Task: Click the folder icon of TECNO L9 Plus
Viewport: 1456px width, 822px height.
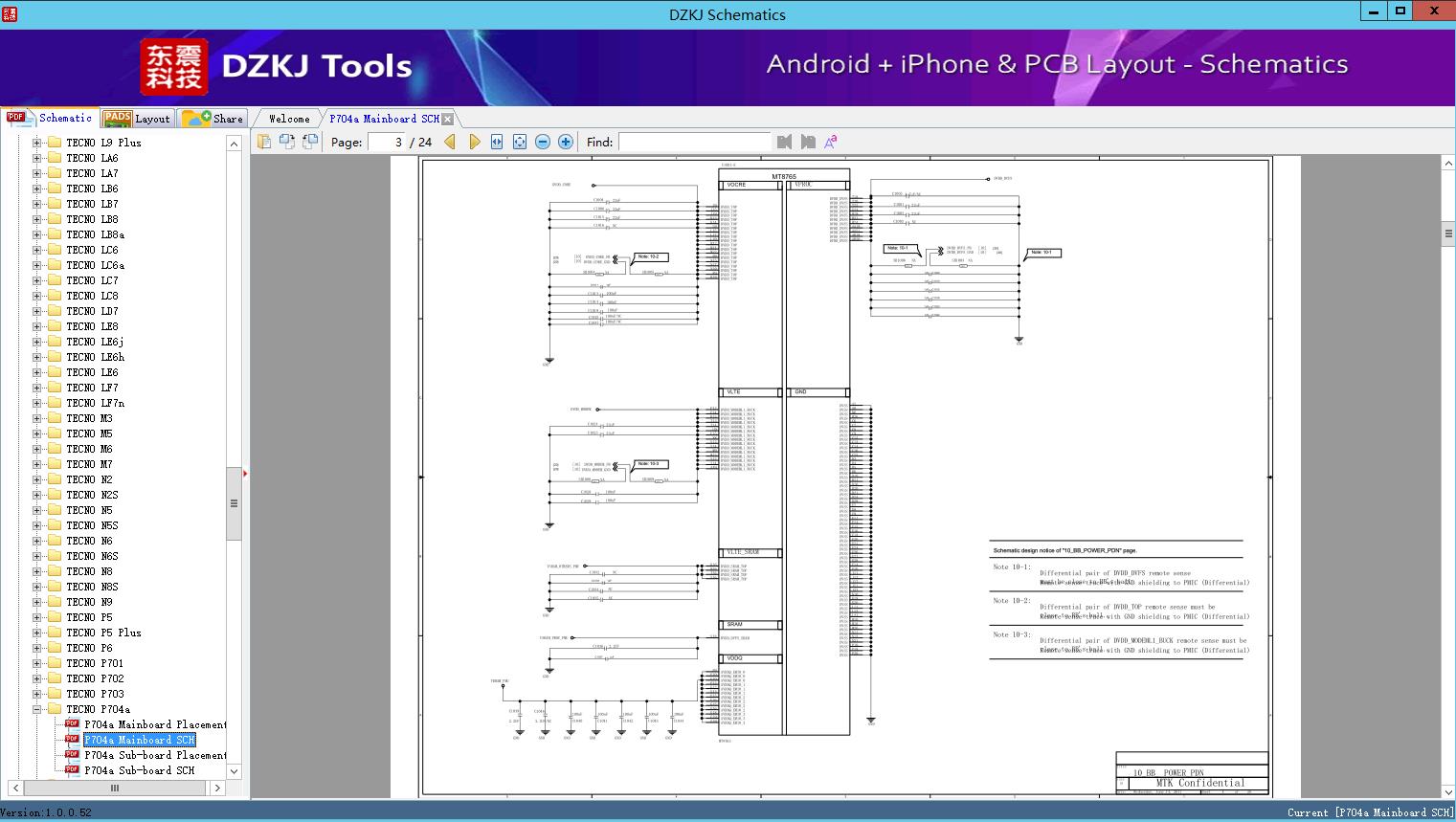Action: tap(55, 143)
